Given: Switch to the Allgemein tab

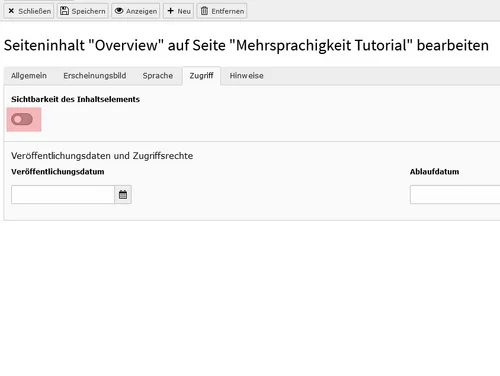Looking at the screenshot, I should pyautogui.click(x=29, y=76).
